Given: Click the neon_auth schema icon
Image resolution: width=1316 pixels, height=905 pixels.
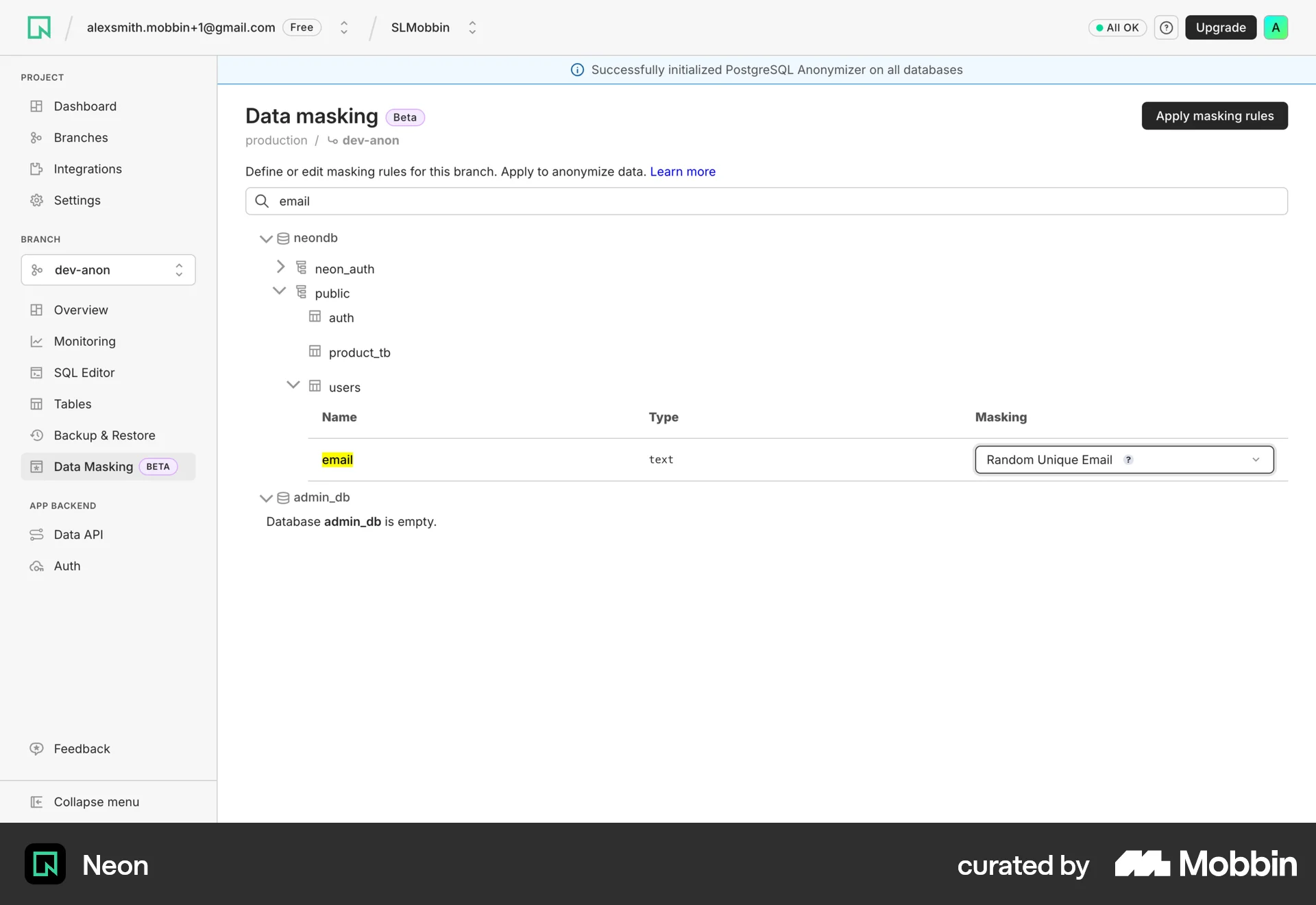Looking at the screenshot, I should coord(301,267).
